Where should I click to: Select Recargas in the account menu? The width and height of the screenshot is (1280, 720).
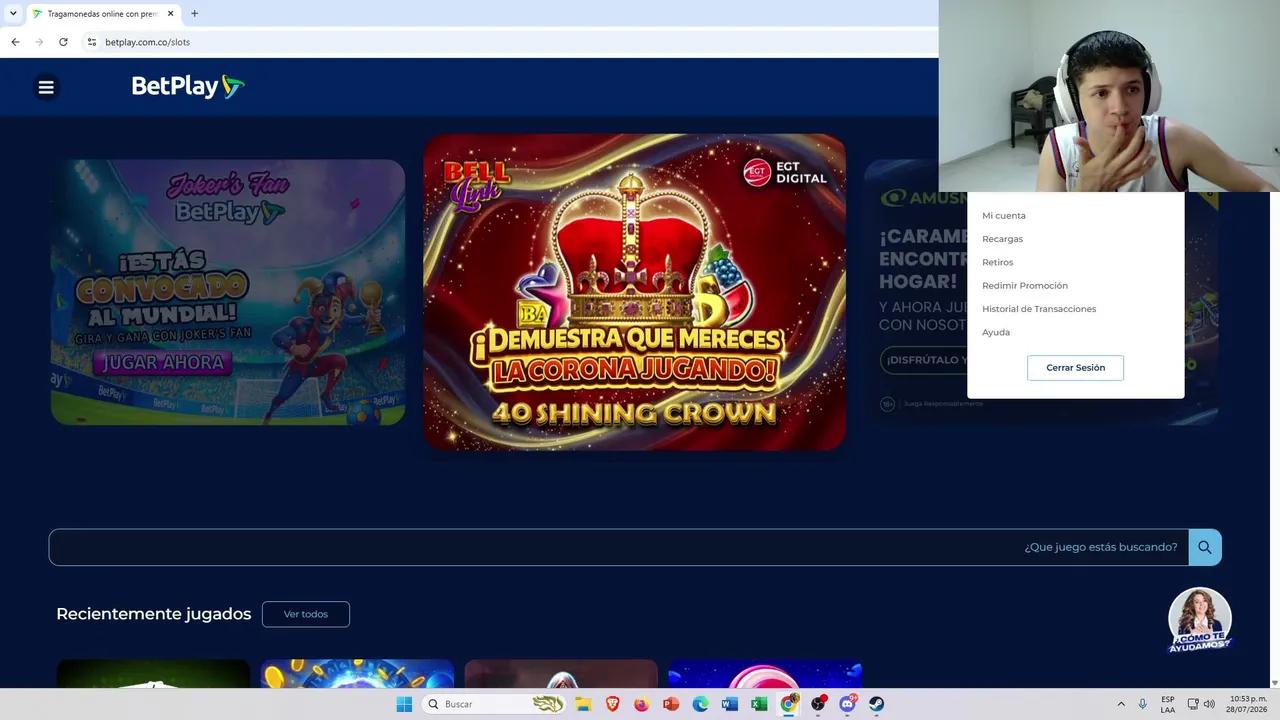coord(1002,239)
